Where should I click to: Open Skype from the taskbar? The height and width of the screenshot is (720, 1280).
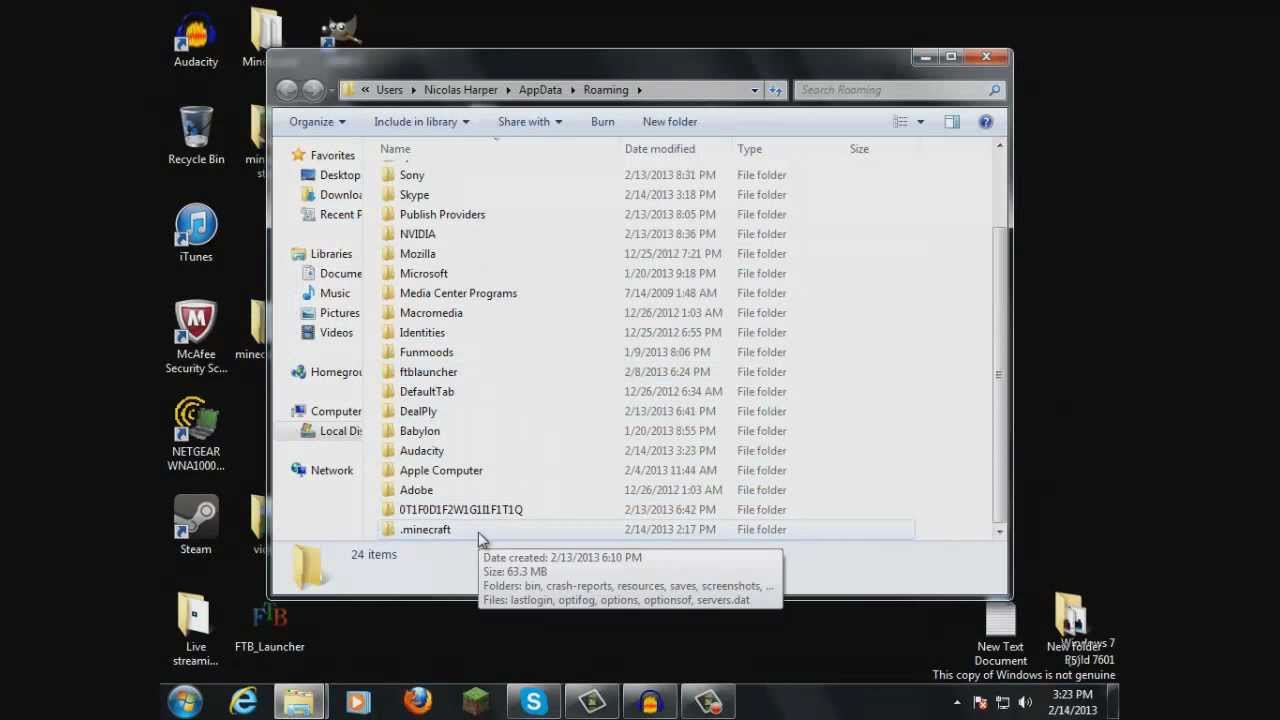tap(533, 702)
